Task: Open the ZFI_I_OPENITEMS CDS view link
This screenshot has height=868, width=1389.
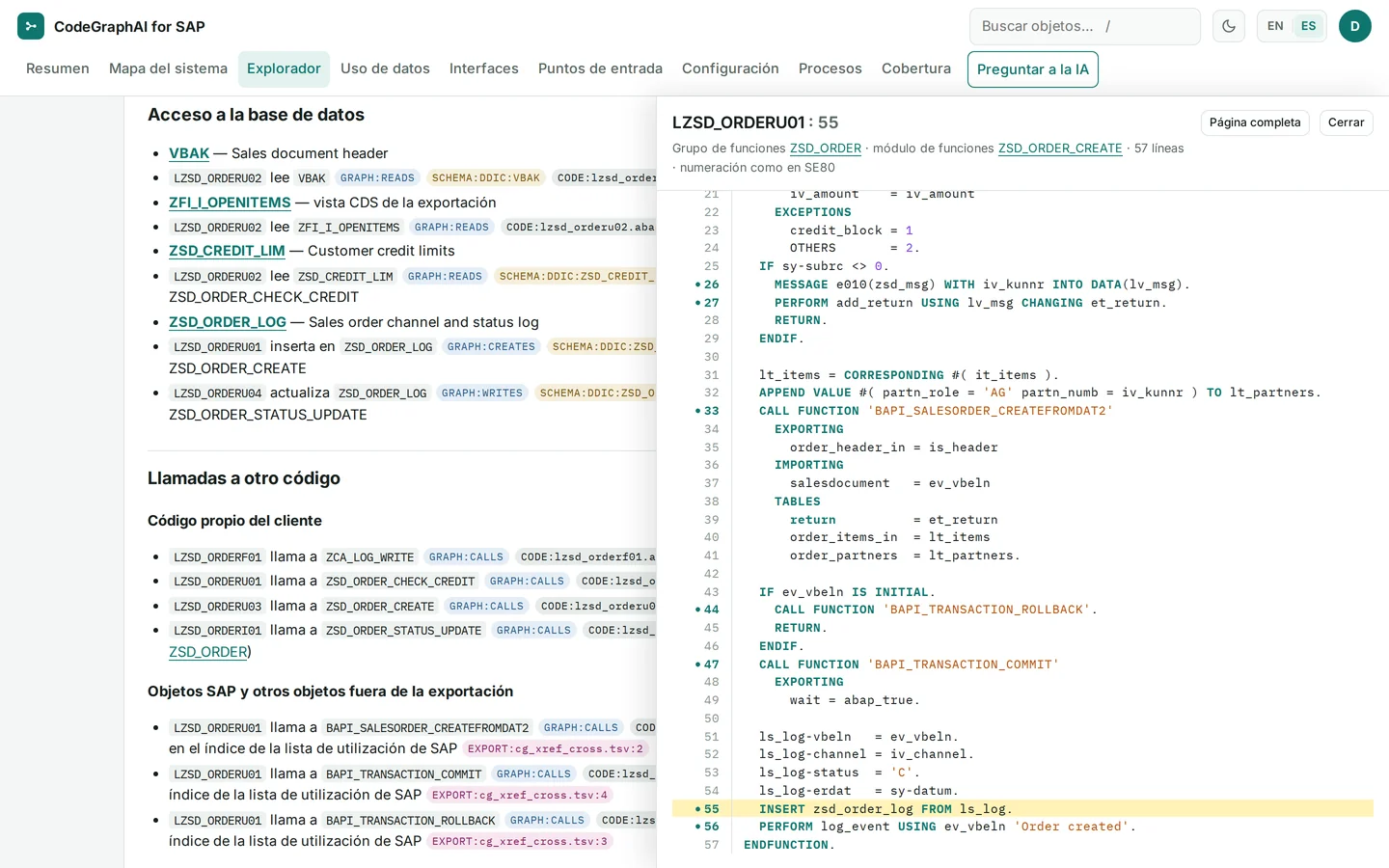Action: click(230, 203)
